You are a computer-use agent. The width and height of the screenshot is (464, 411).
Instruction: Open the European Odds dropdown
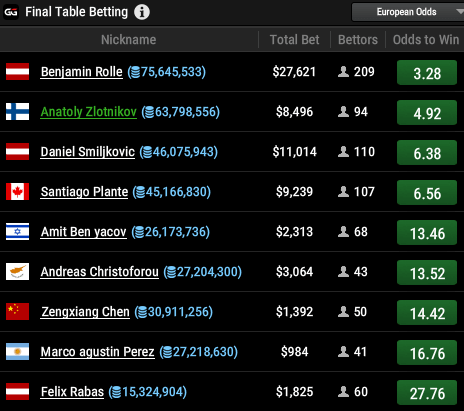click(x=408, y=12)
